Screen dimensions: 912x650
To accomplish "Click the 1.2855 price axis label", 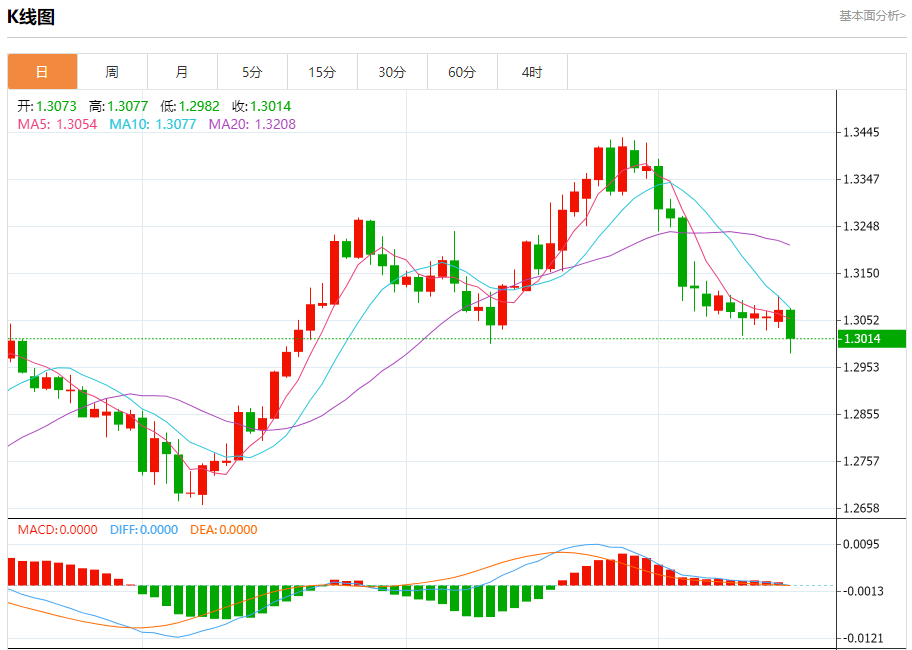I will 861,415.
